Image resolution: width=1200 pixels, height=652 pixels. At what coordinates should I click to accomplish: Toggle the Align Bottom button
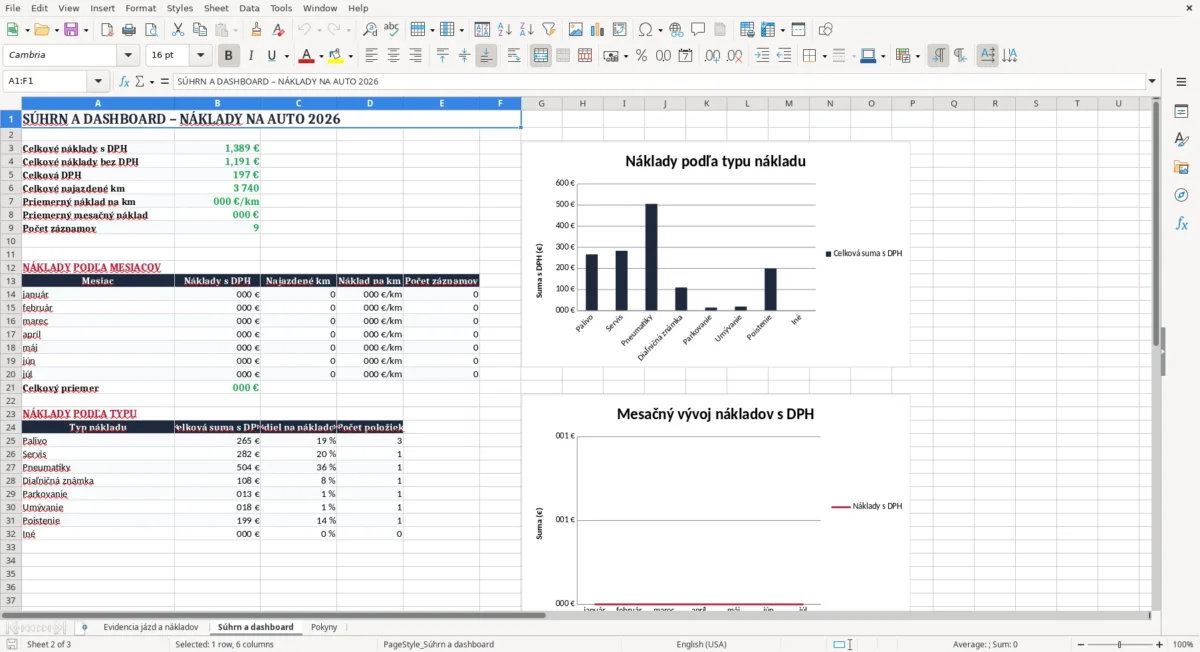486,56
